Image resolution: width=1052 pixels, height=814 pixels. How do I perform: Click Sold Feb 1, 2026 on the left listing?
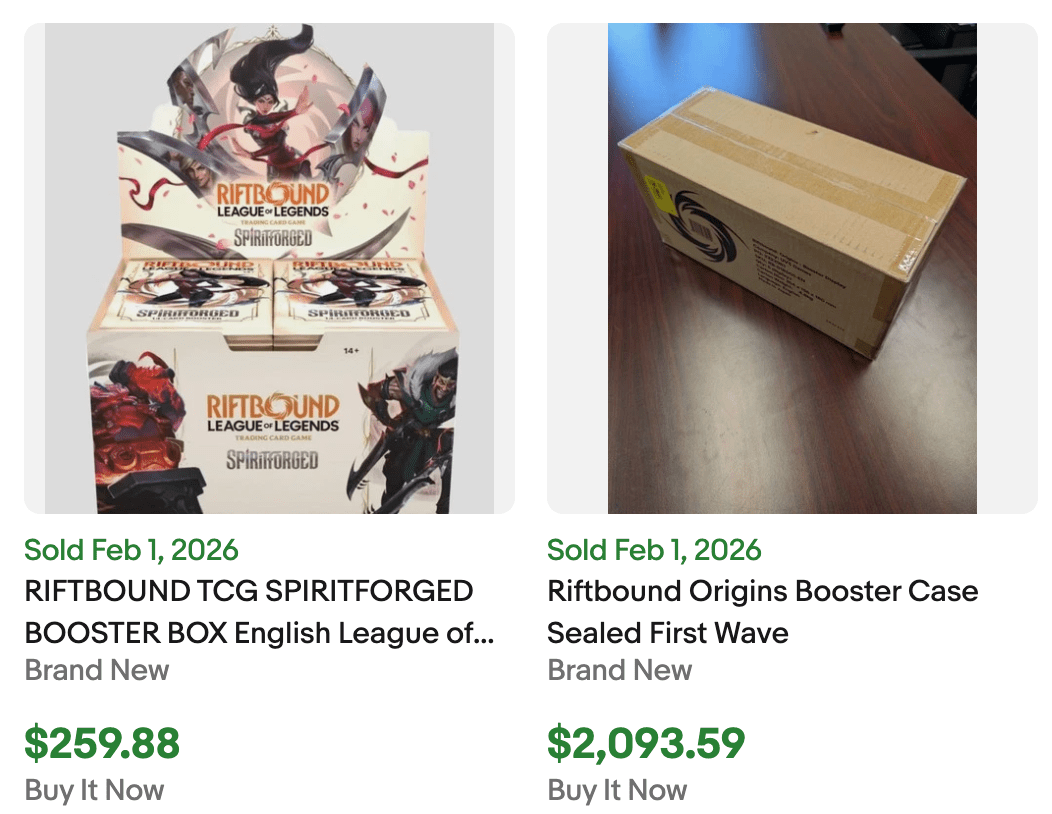coord(131,550)
